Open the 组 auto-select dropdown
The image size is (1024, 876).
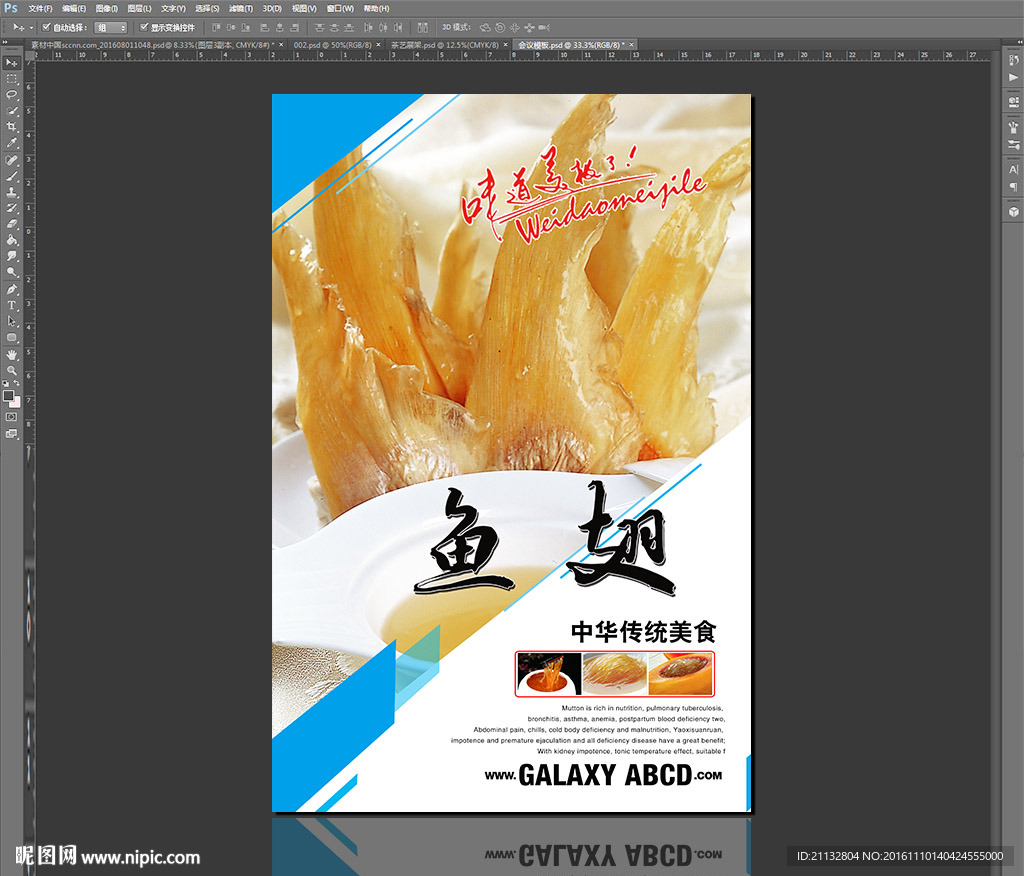[110, 27]
